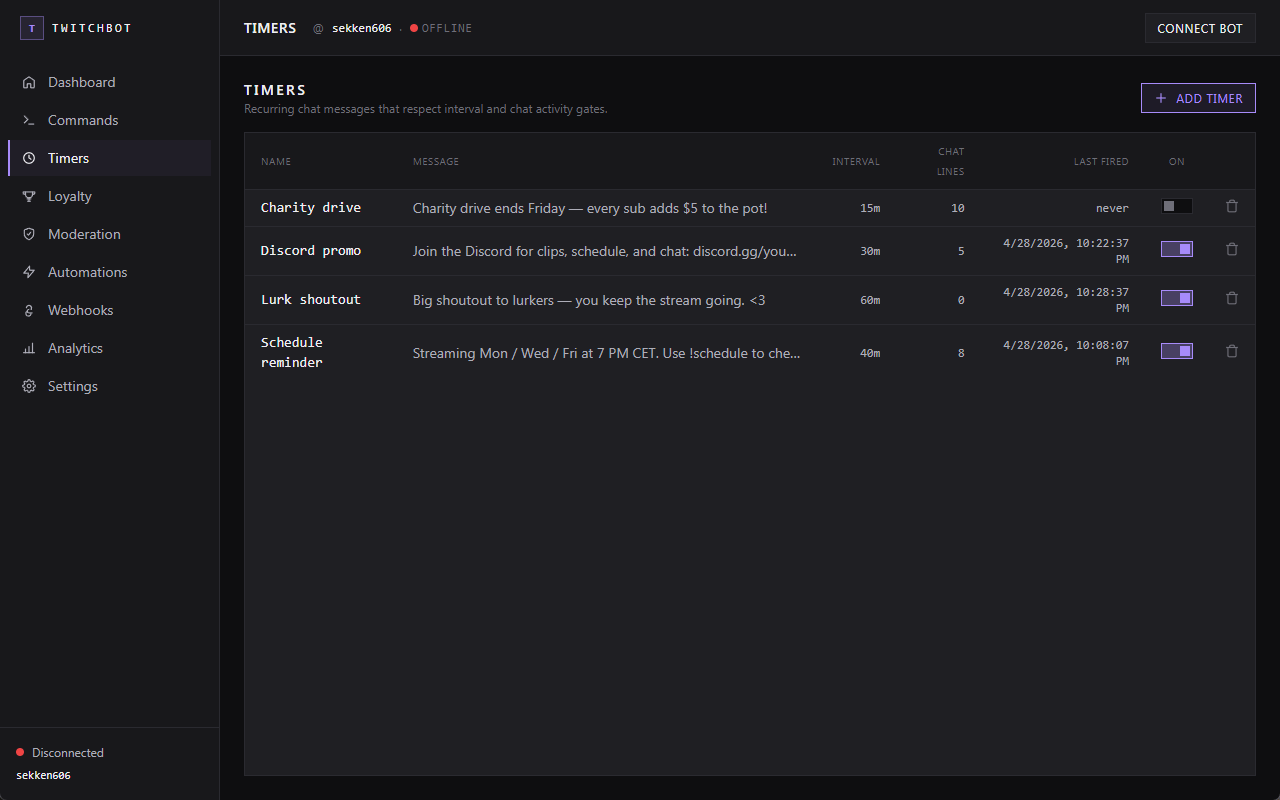Screen dimensions: 1280x800
Task: Click the Lurk shoutout chat lines value 0
Action: tap(961, 300)
